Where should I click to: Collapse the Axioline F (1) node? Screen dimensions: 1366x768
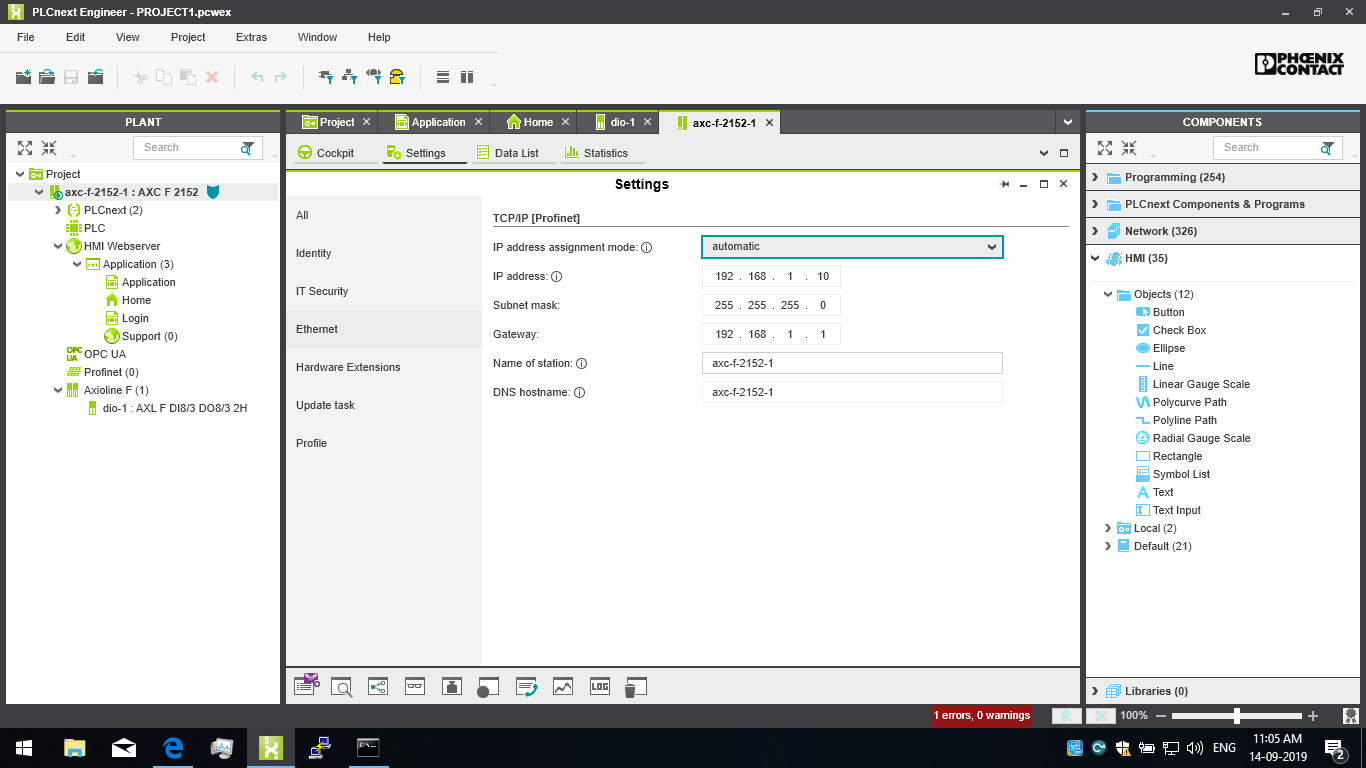[x=58, y=390]
